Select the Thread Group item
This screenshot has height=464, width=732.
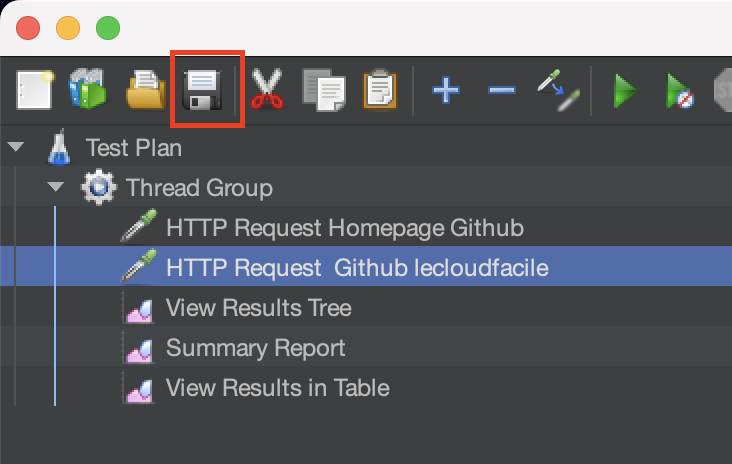[x=199, y=187]
